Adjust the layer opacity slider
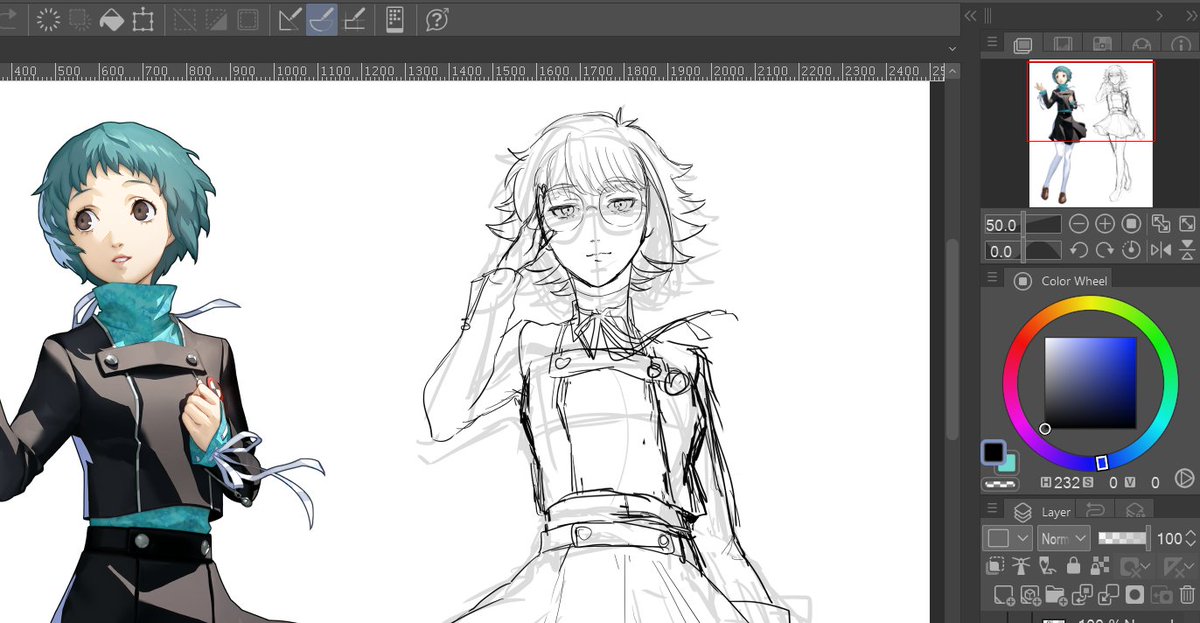Screen dimensions: 1200x623 [1123, 538]
